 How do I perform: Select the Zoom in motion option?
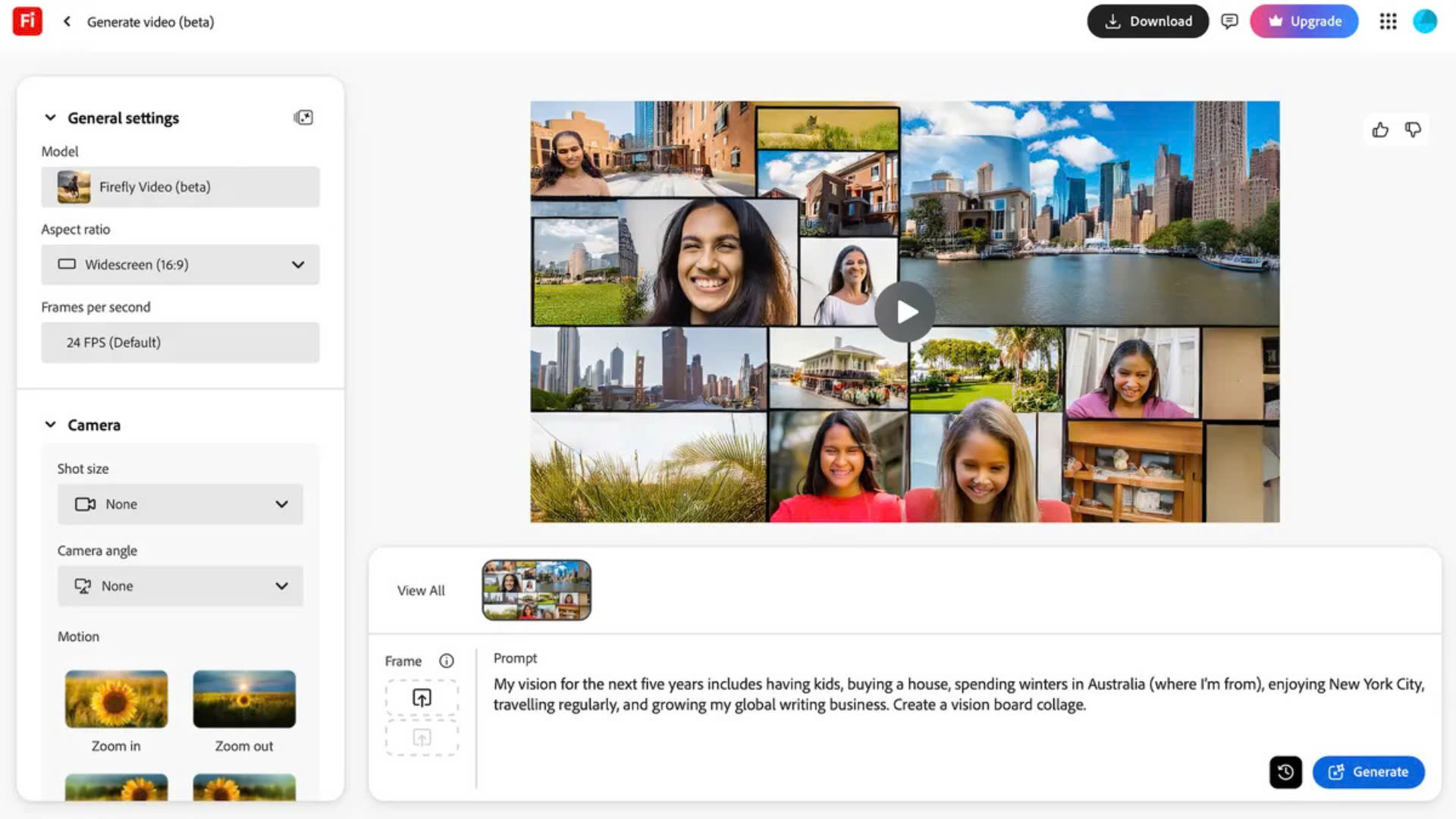(116, 699)
